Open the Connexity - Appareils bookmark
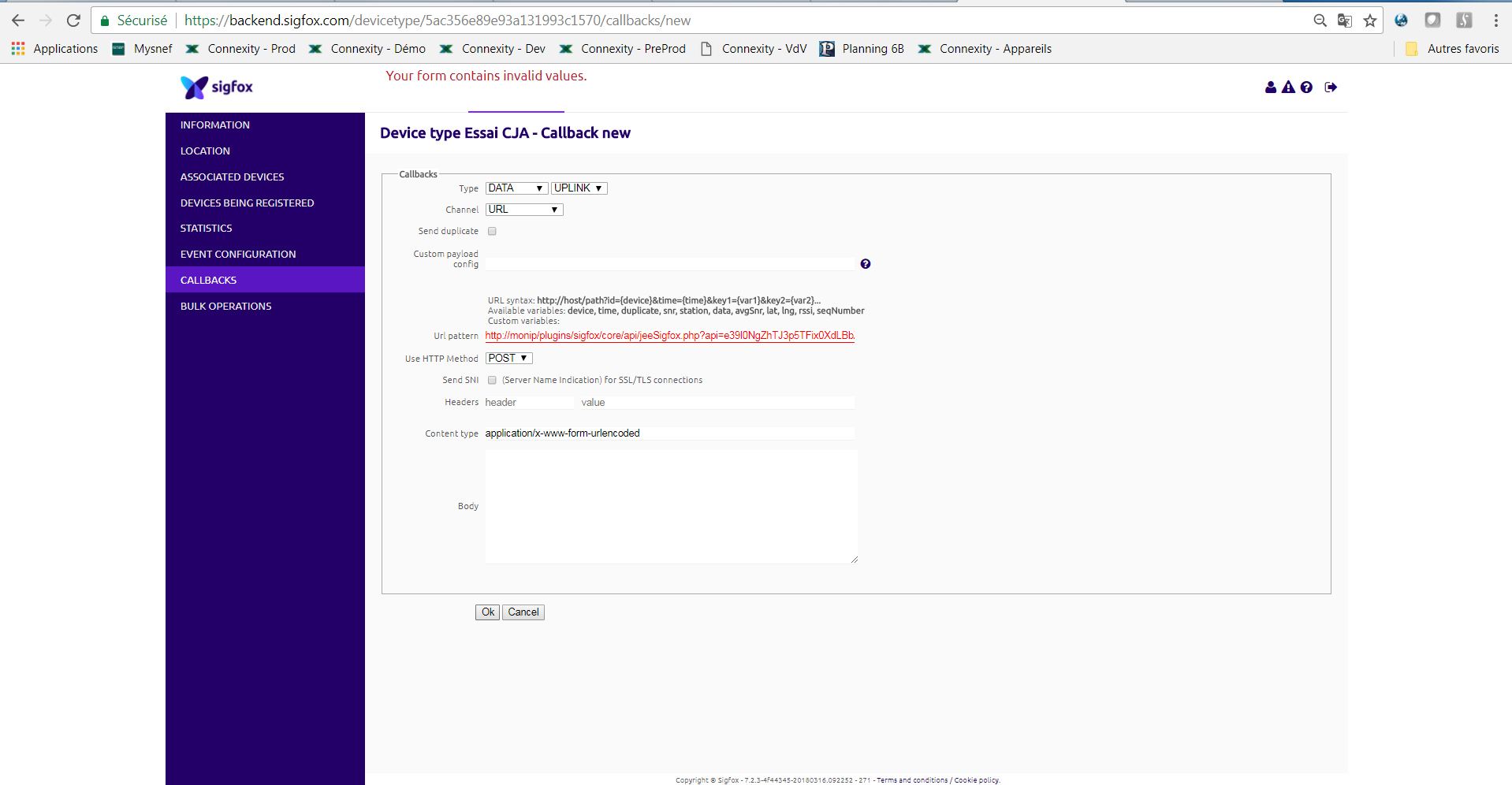 pos(985,49)
